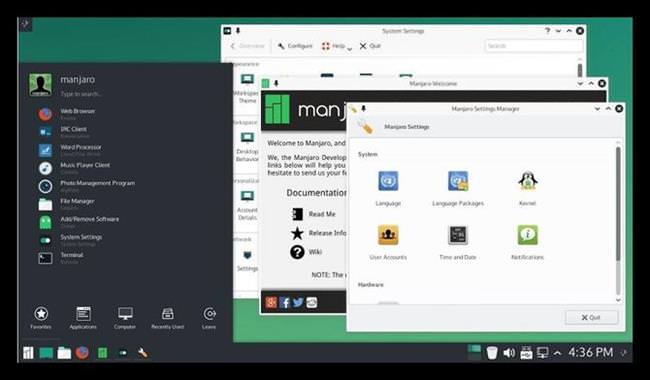Switch to the Recently Used tab
Image resolution: width=650 pixels, height=380 pixels.
coord(167,318)
